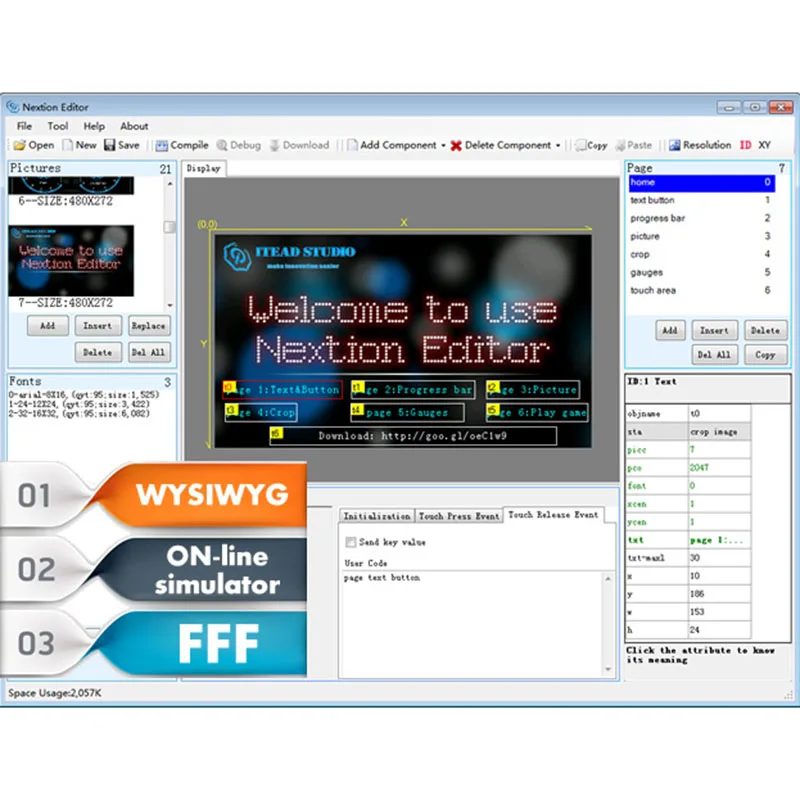Image resolution: width=800 pixels, height=800 pixels.
Task: Open the File menu
Action: tap(24, 126)
